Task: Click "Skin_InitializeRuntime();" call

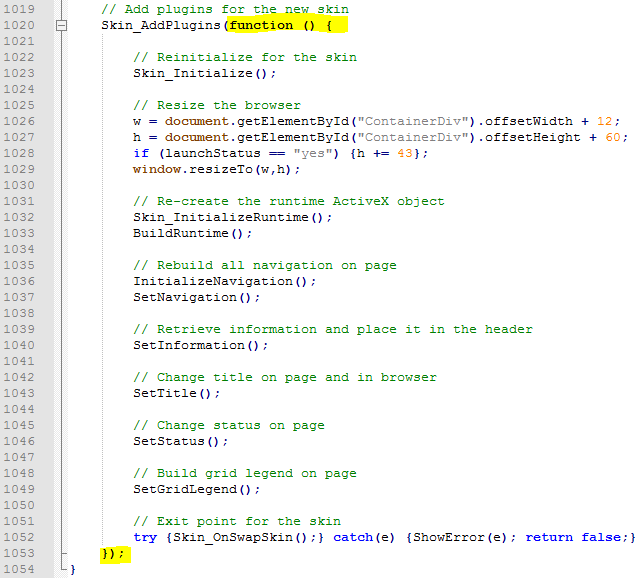Action: (233, 217)
